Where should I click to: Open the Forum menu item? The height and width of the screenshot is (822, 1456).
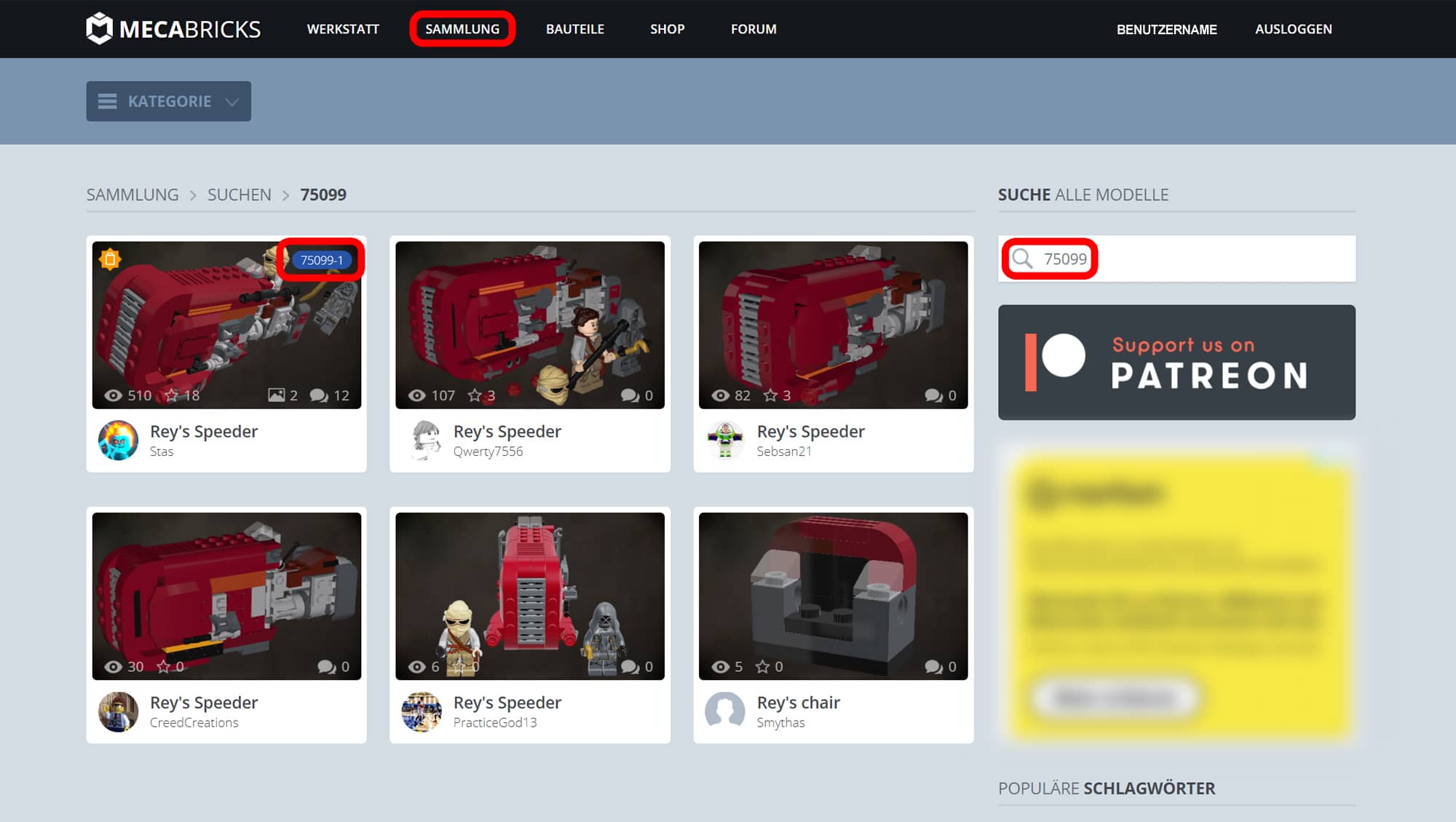[753, 29]
